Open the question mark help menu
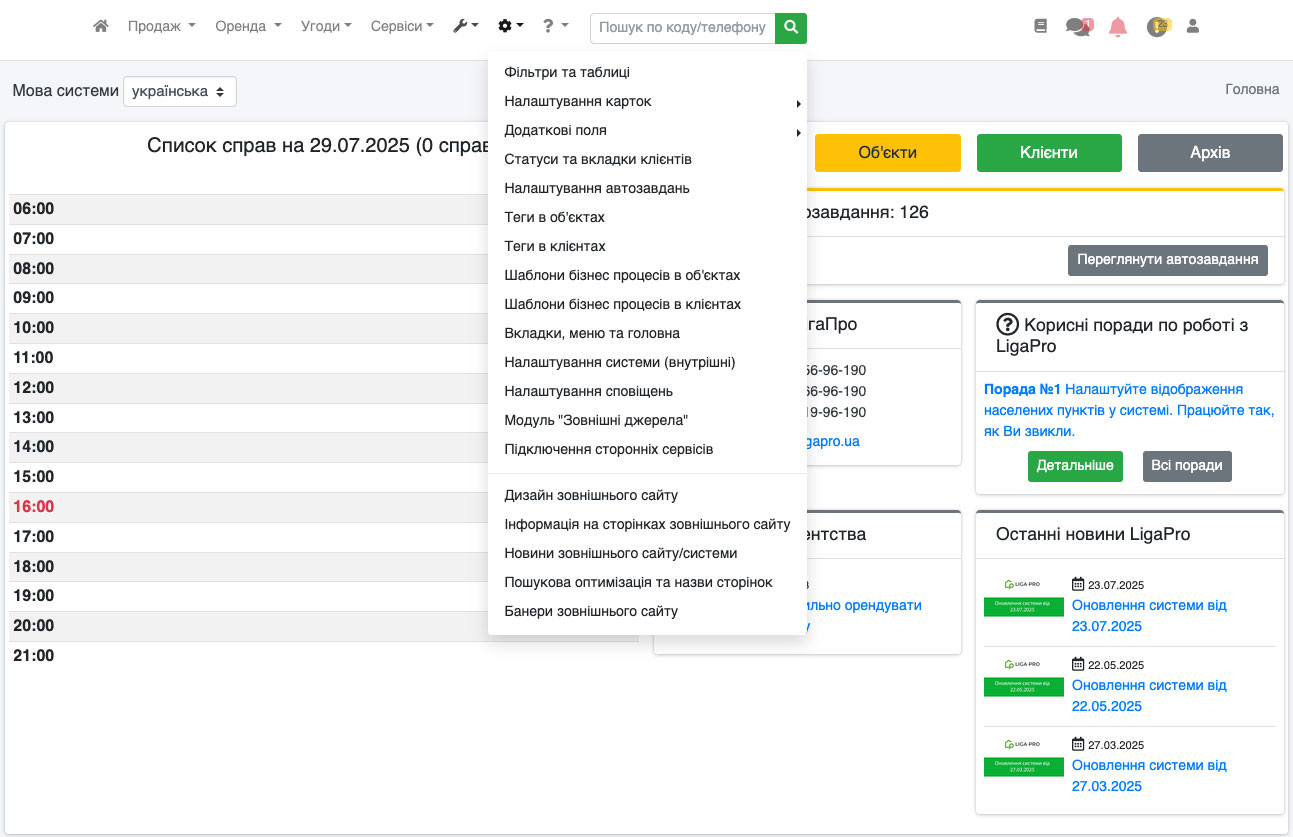Viewport: 1293px width, 837px height. pos(555,27)
